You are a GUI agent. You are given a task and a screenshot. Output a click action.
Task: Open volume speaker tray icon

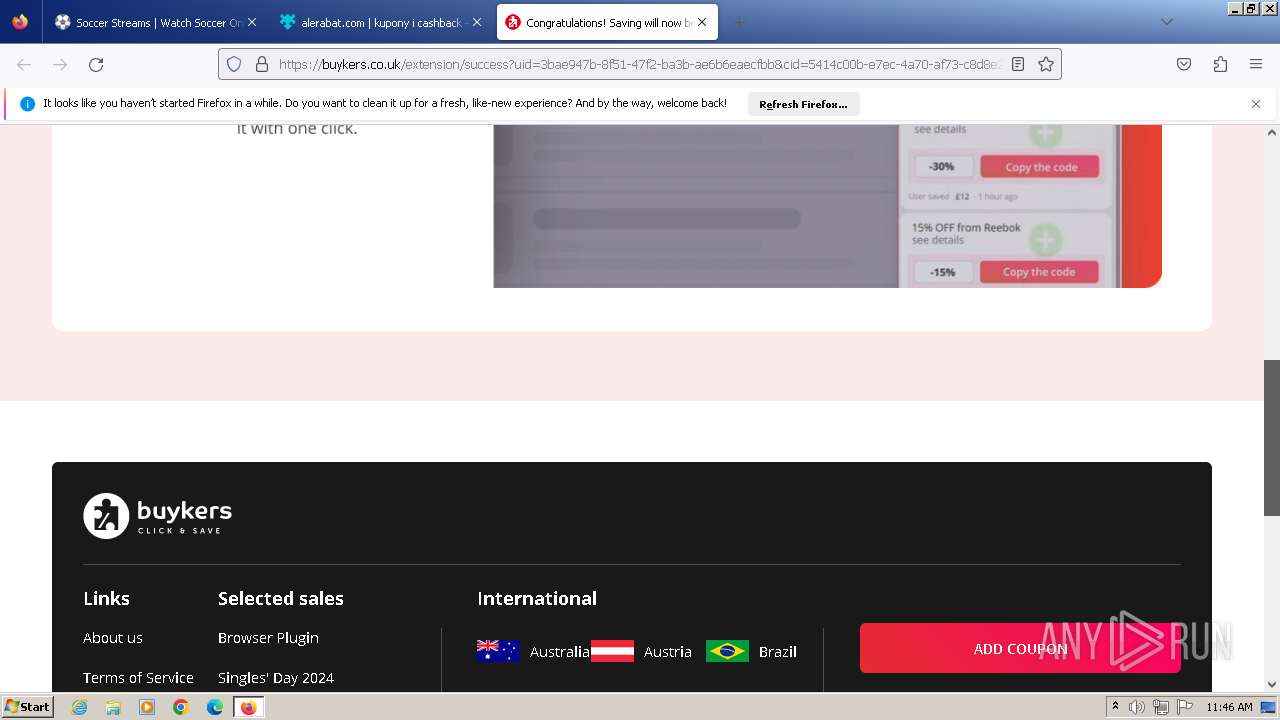(1137, 707)
